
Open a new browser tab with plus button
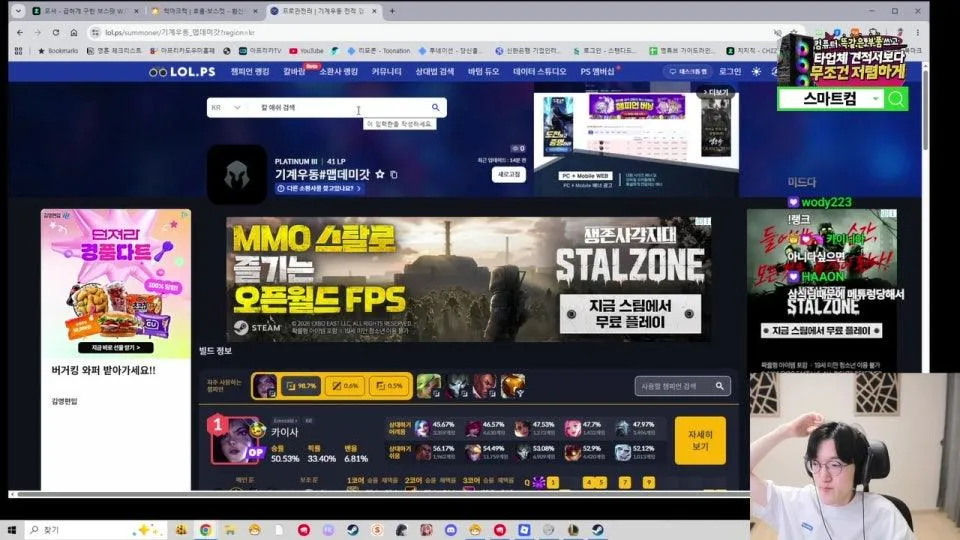[392, 11]
